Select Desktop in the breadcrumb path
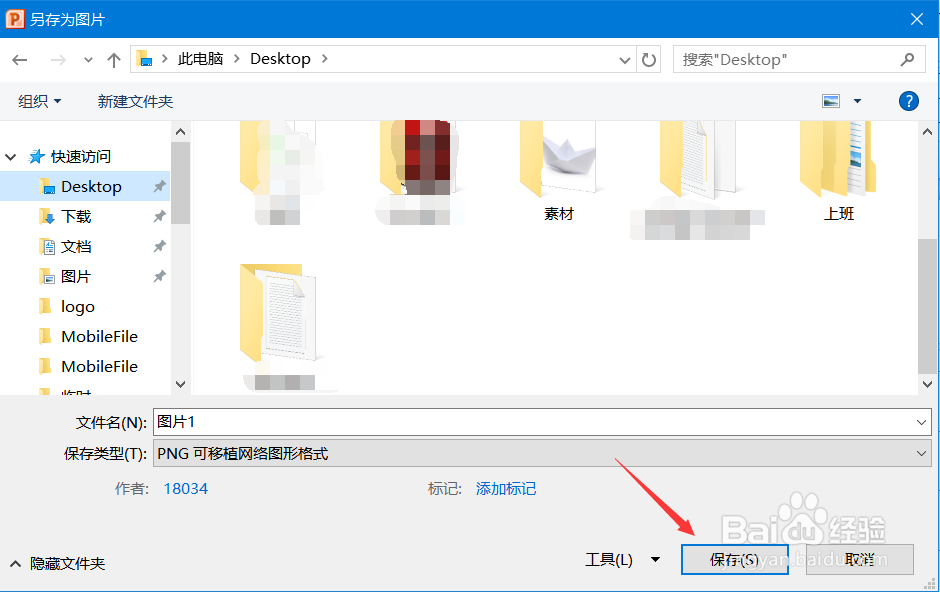Screen dimensions: 940x592 tap(280, 58)
